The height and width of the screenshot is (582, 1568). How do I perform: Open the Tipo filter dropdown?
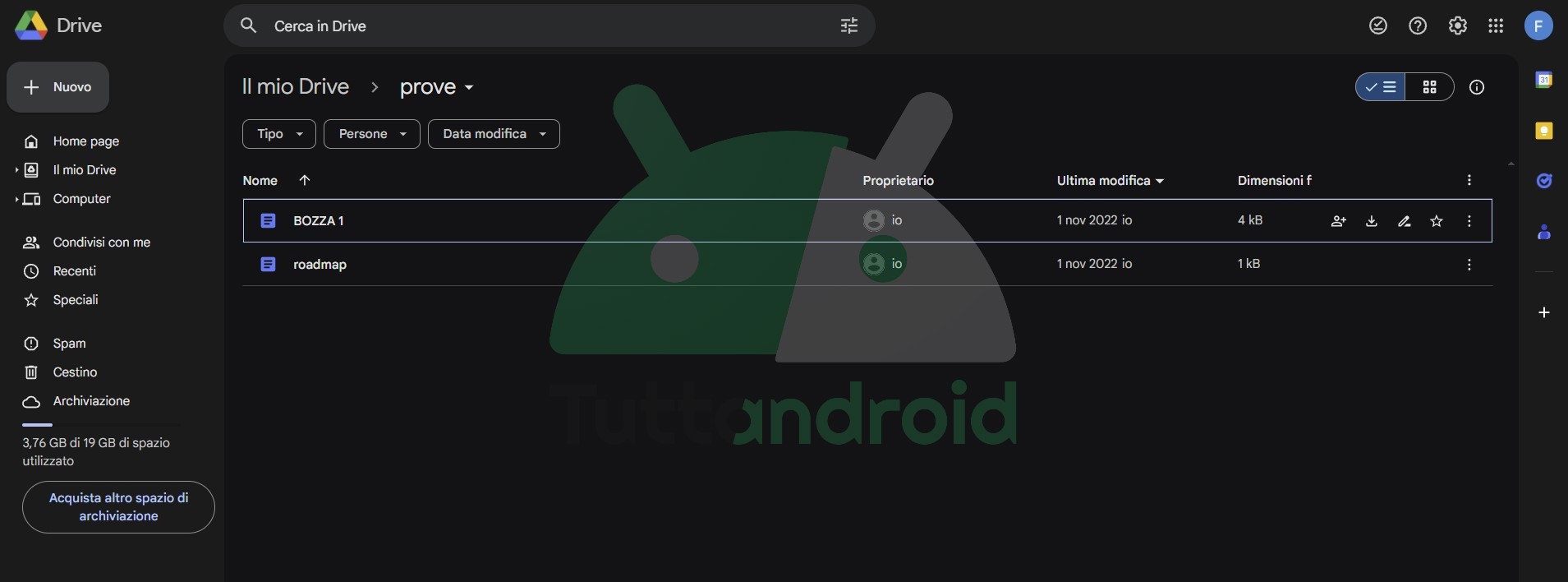(278, 134)
